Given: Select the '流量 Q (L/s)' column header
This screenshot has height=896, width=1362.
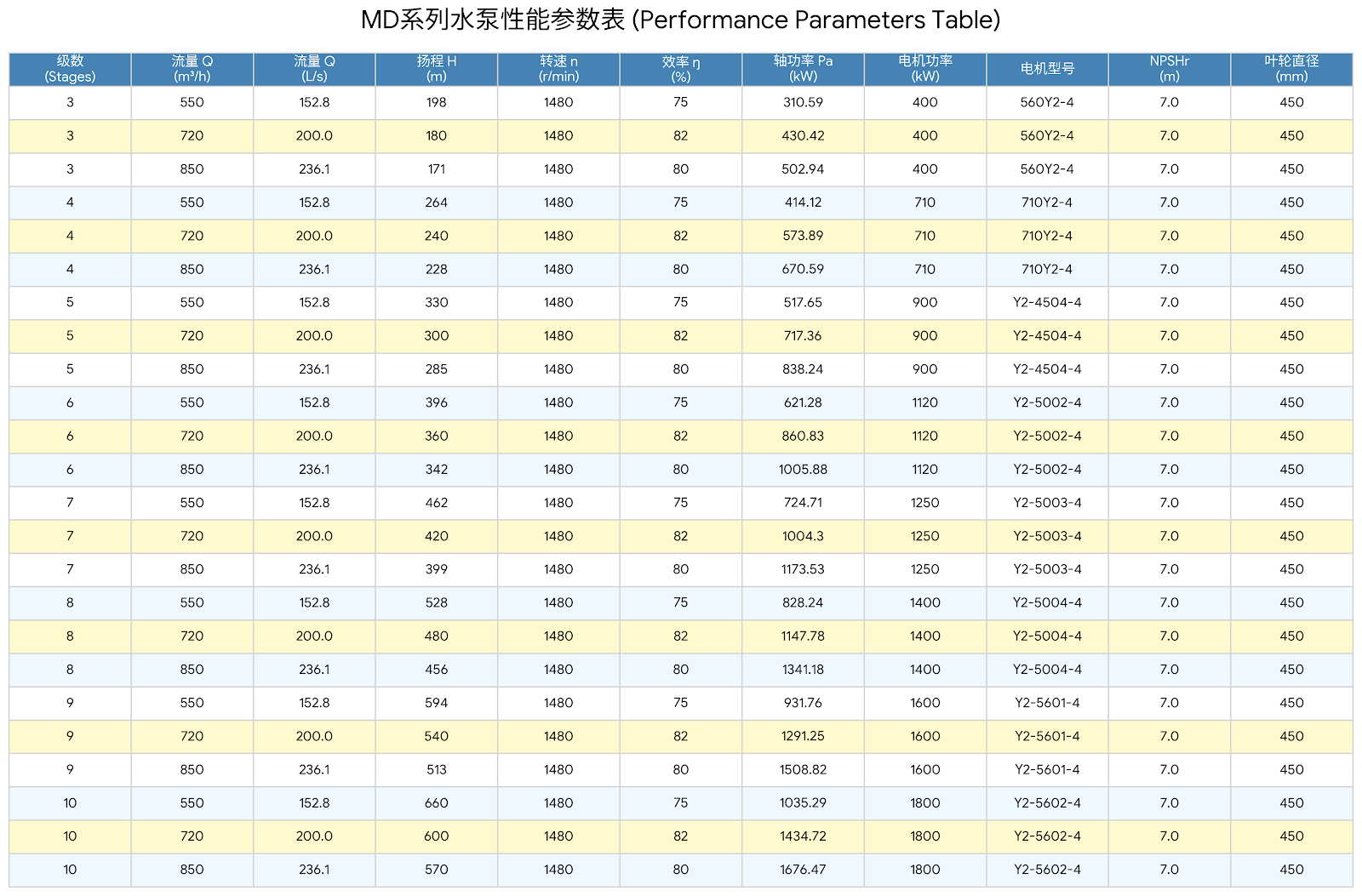Looking at the screenshot, I should [x=314, y=69].
